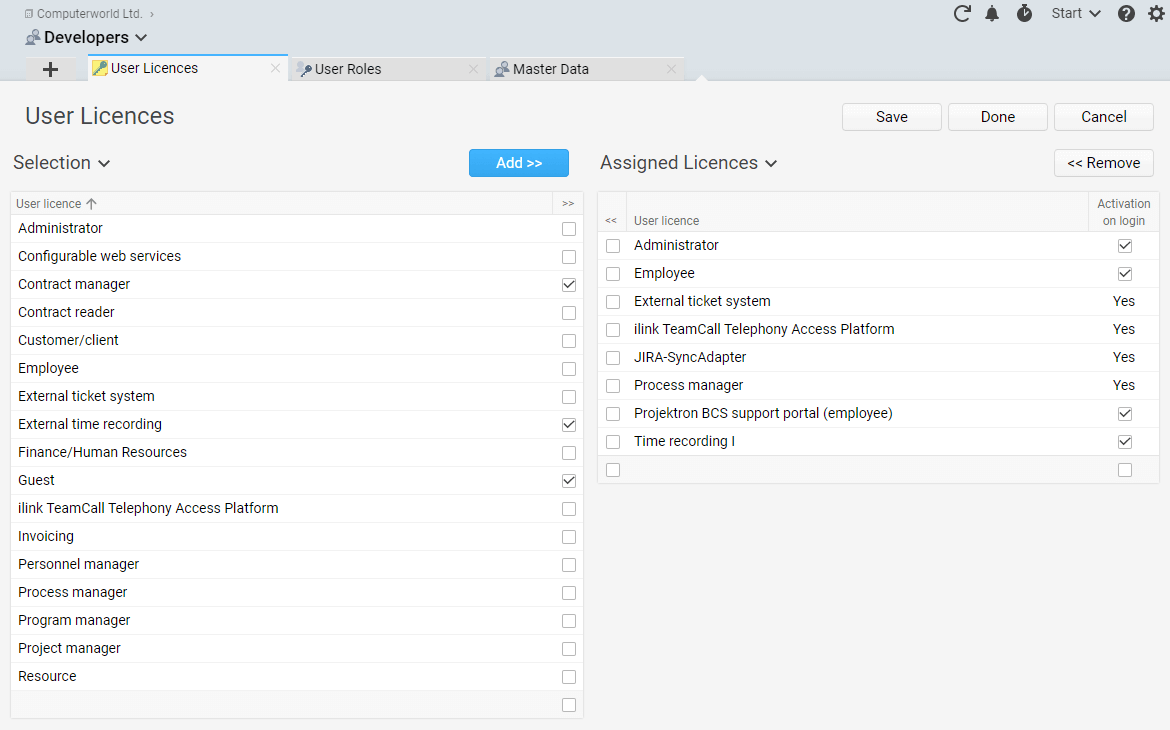Click the stopwatch timer icon
Viewport: 1170px width, 730px height.
click(x=1024, y=14)
